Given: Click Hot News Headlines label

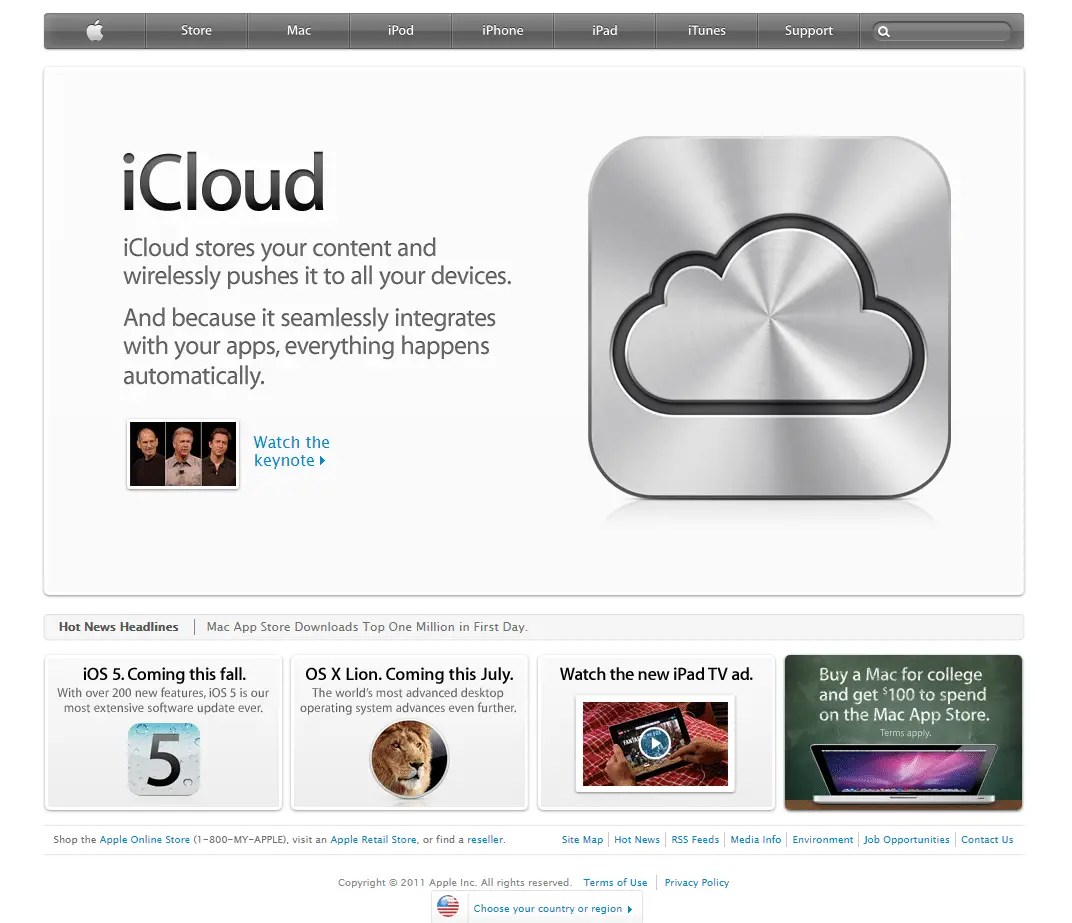Looking at the screenshot, I should pyautogui.click(x=118, y=627).
